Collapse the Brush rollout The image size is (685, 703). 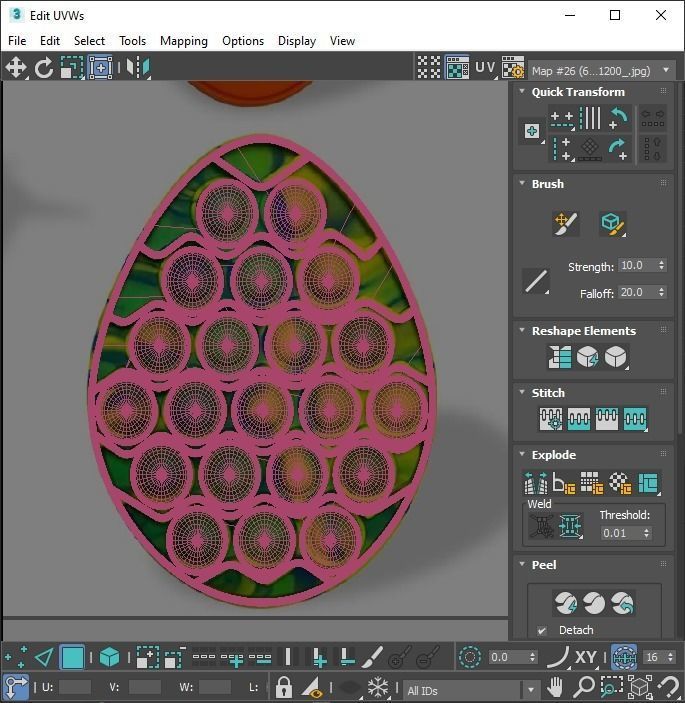pyautogui.click(x=522, y=183)
